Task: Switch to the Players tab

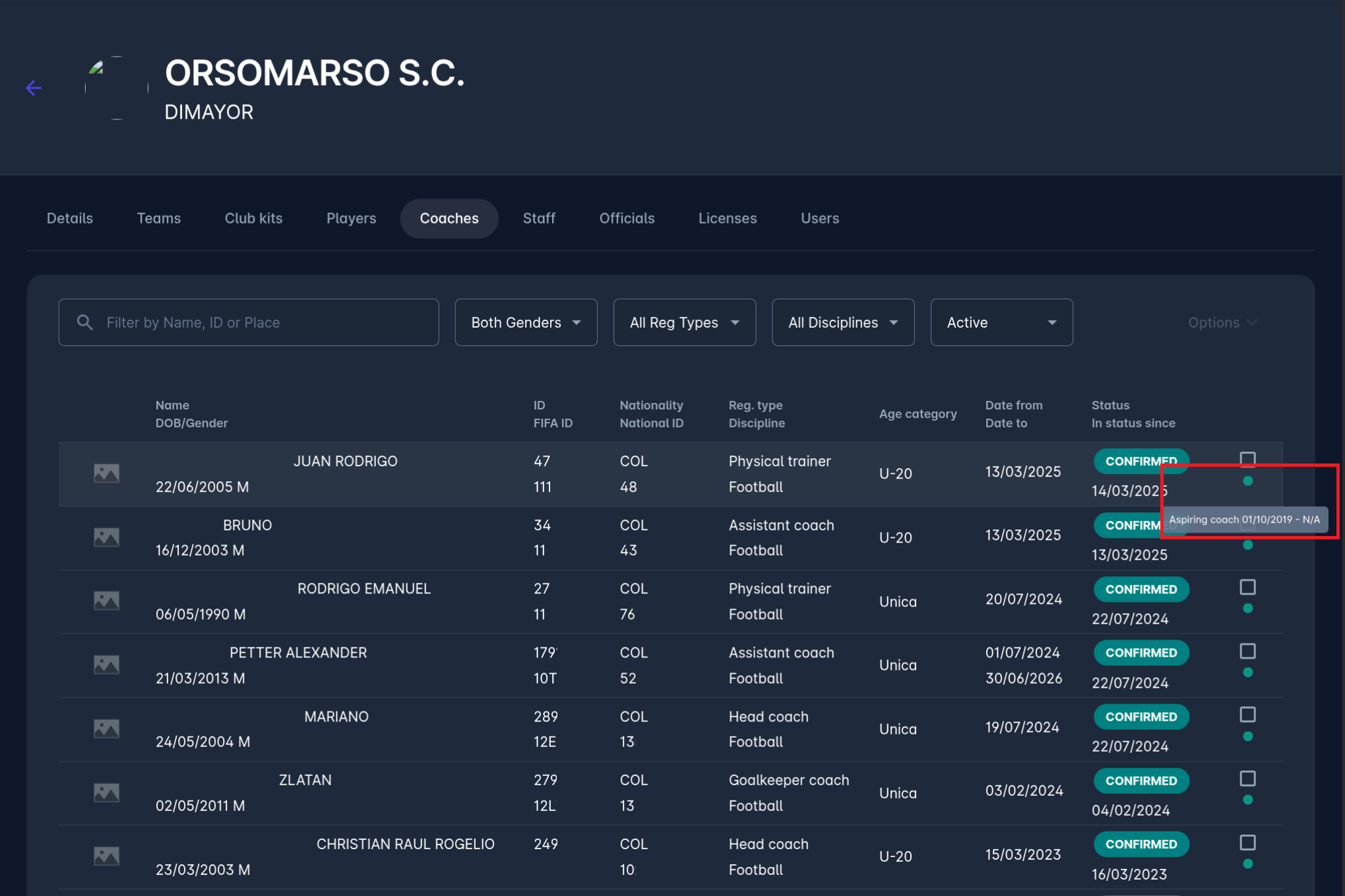Action: (x=351, y=218)
